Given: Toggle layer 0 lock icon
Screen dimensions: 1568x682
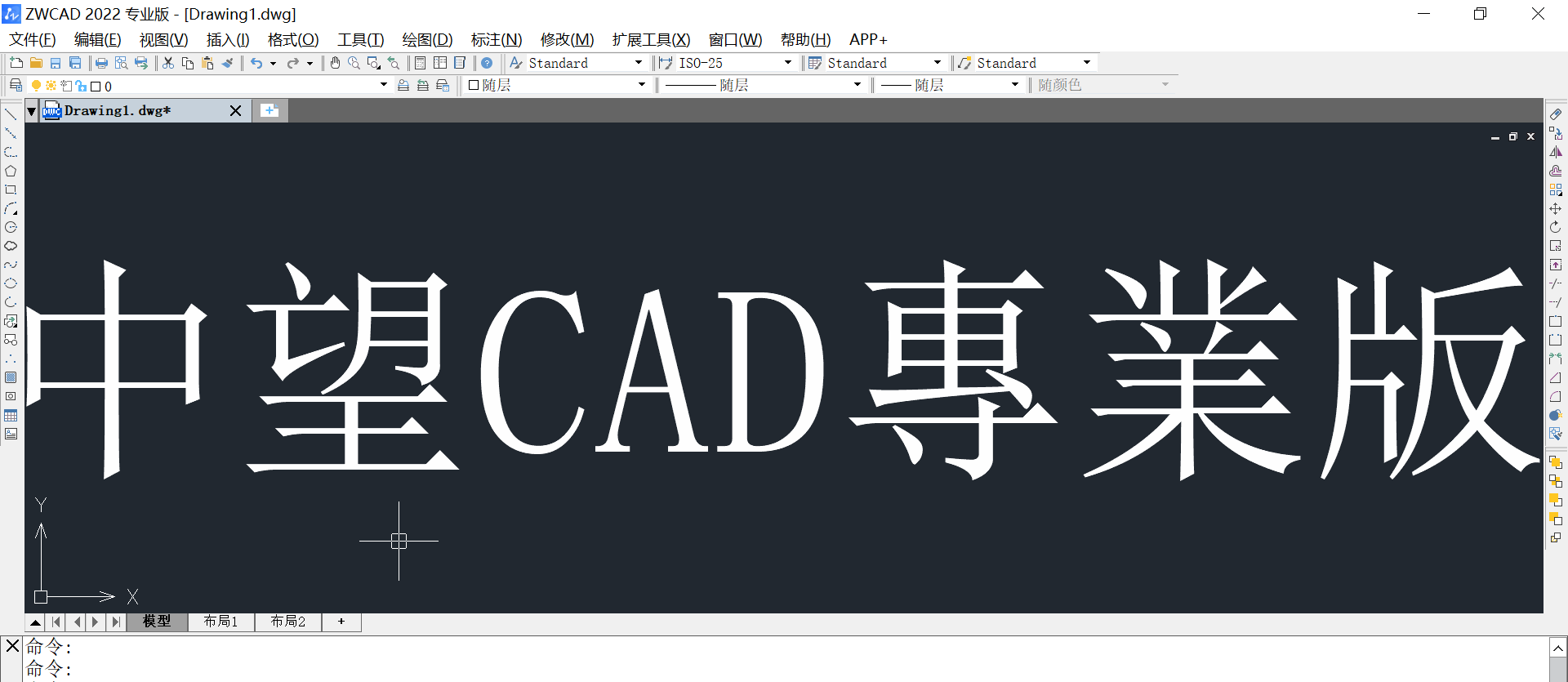Looking at the screenshot, I should pyautogui.click(x=81, y=86).
